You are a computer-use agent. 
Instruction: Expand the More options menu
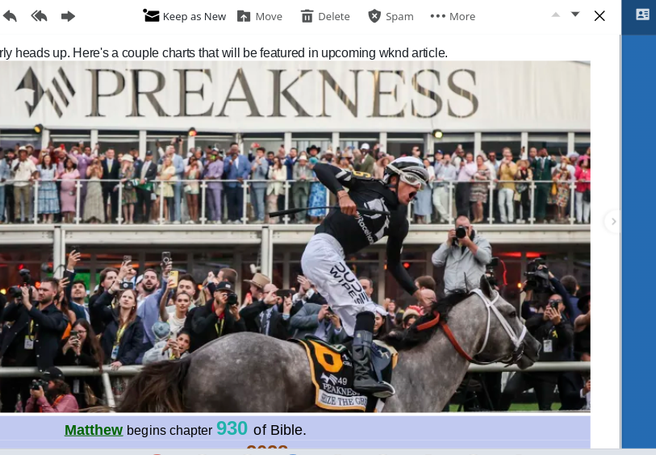(453, 16)
